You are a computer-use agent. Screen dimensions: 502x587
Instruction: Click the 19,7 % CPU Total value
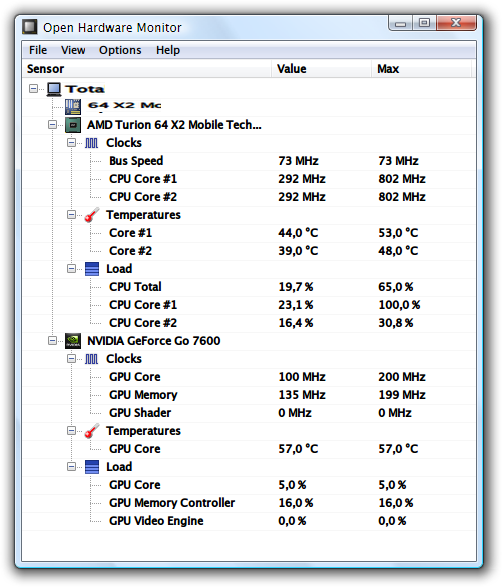coord(296,287)
